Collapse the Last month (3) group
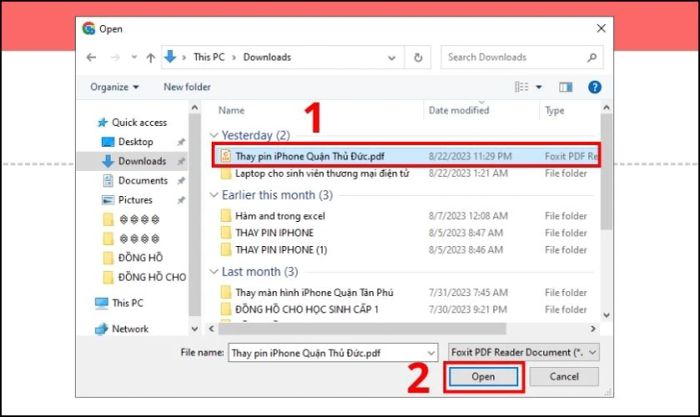This screenshot has height=417, width=700. pos(214,271)
